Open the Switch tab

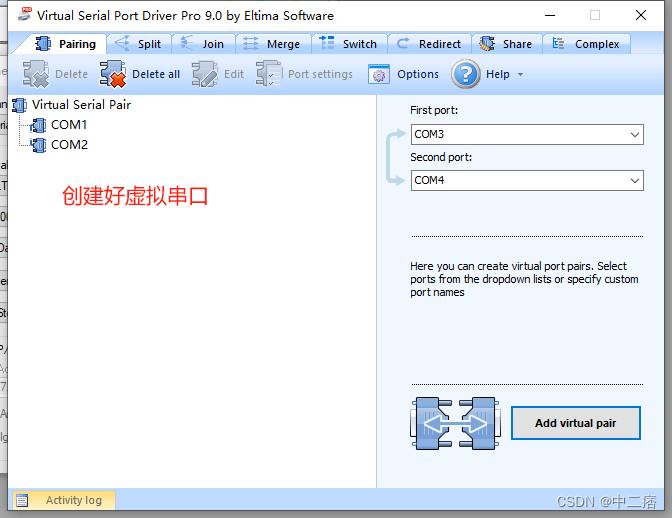349,44
